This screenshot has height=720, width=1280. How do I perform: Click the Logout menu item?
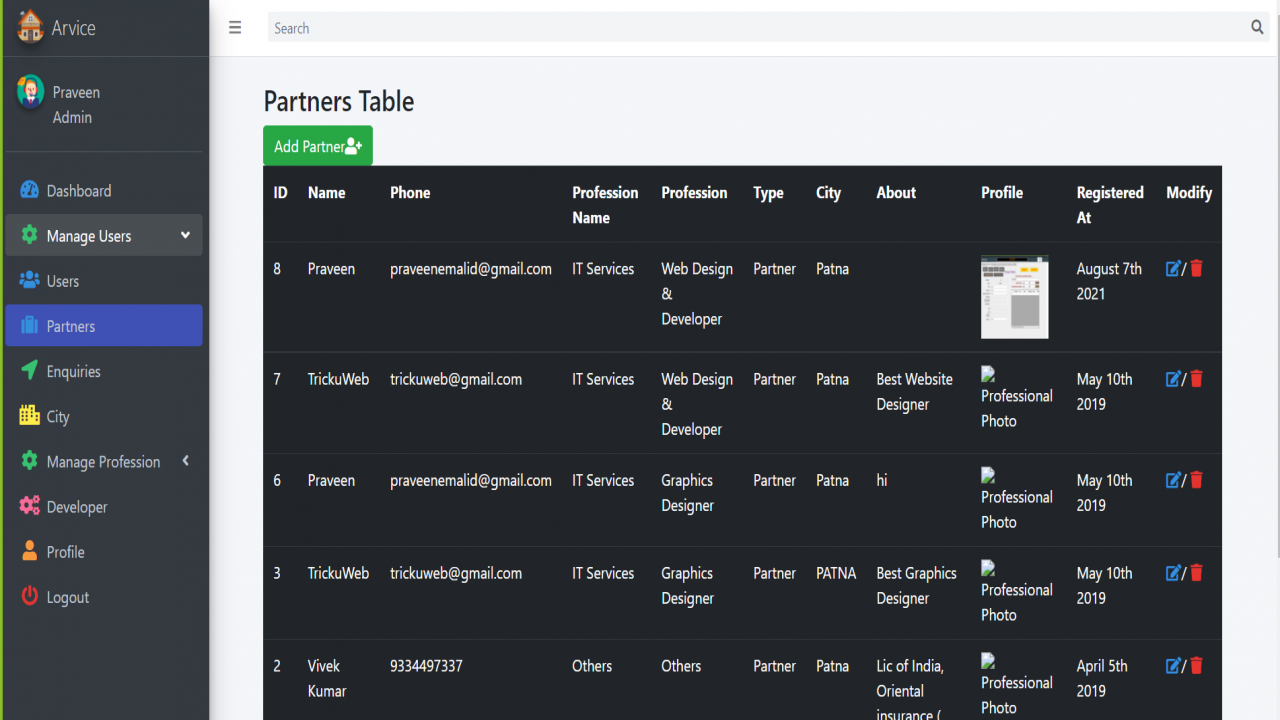pos(104,597)
